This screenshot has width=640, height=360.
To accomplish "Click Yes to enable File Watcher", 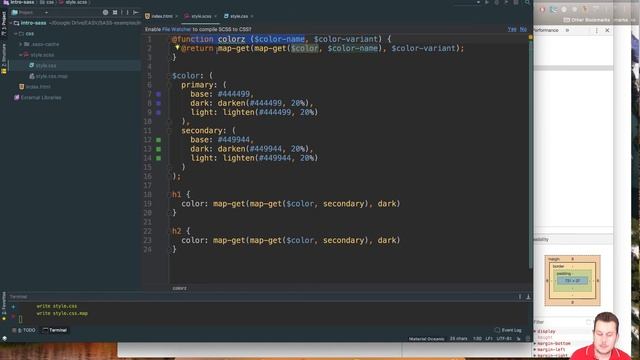I will 512,29.
